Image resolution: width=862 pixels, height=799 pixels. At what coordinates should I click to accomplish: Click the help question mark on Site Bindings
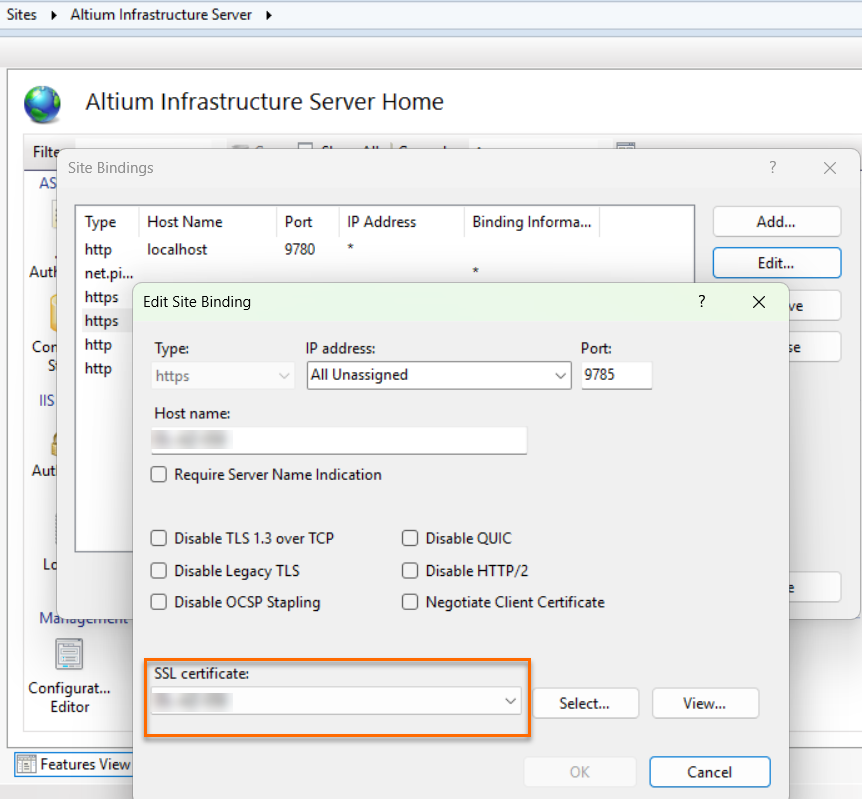(772, 167)
